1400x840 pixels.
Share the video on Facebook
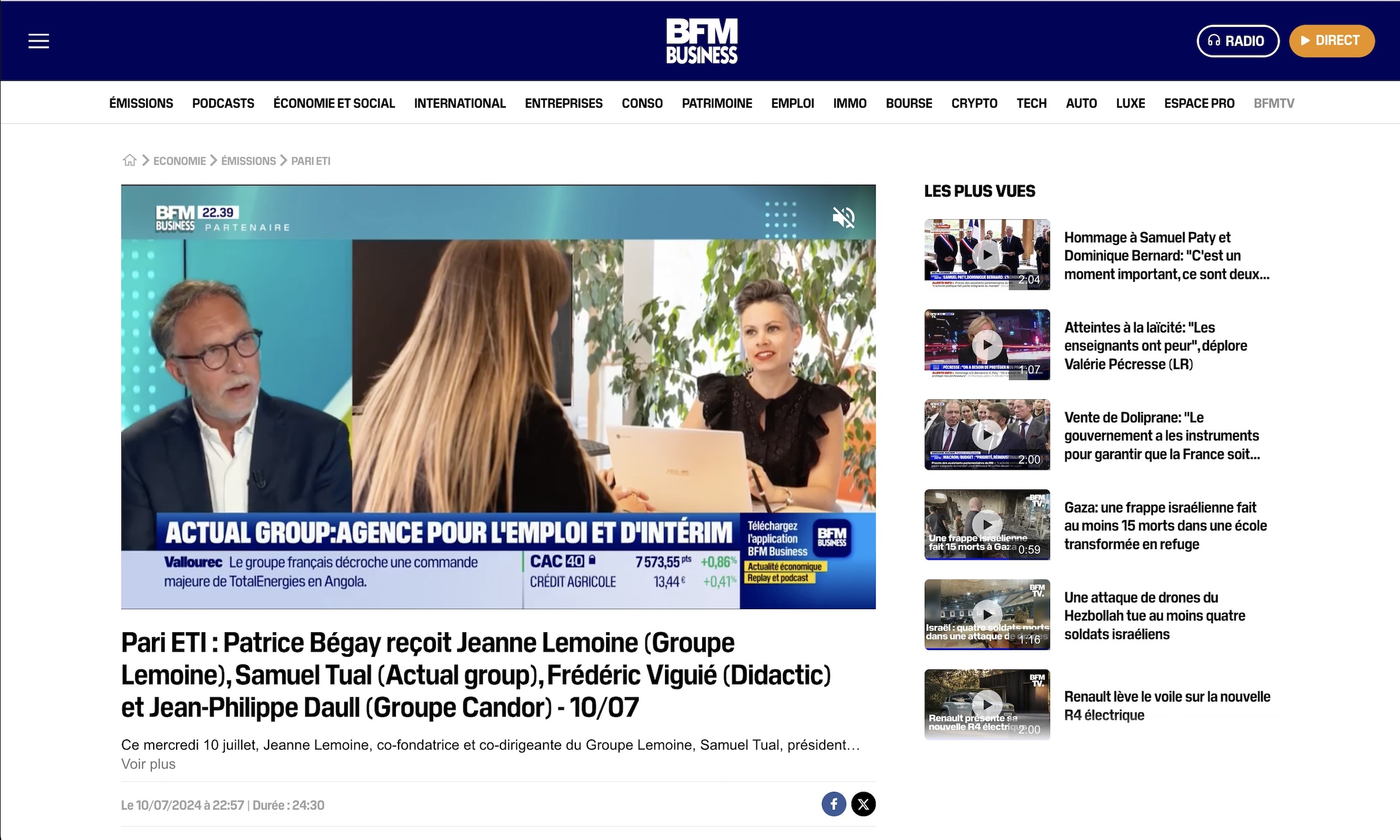[x=833, y=804]
